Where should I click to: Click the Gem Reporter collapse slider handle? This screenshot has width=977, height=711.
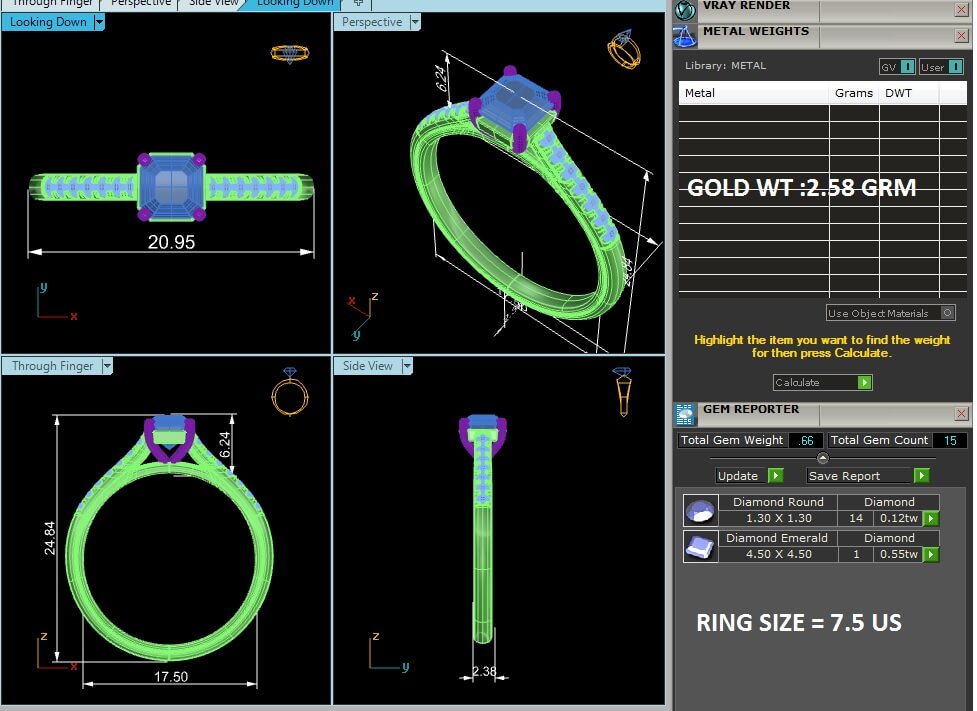pyautogui.click(x=822, y=458)
